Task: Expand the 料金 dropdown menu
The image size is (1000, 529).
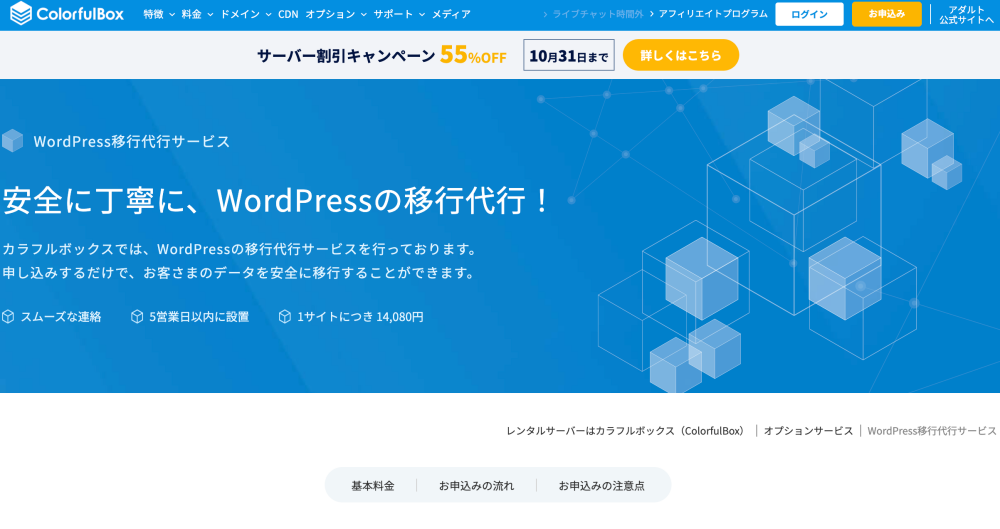Action: pos(197,14)
